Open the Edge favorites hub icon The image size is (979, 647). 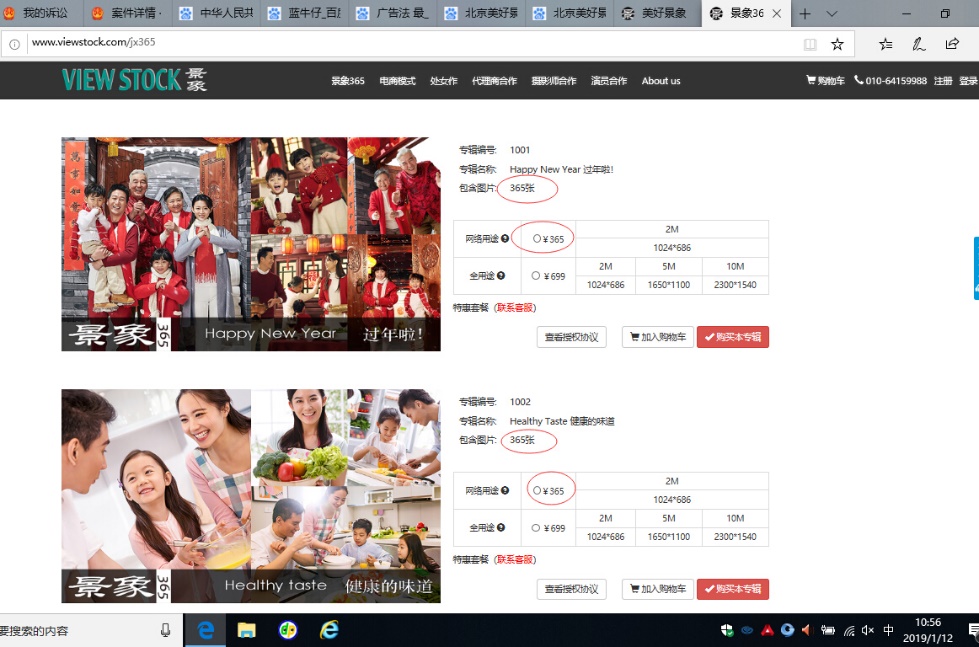(885, 44)
